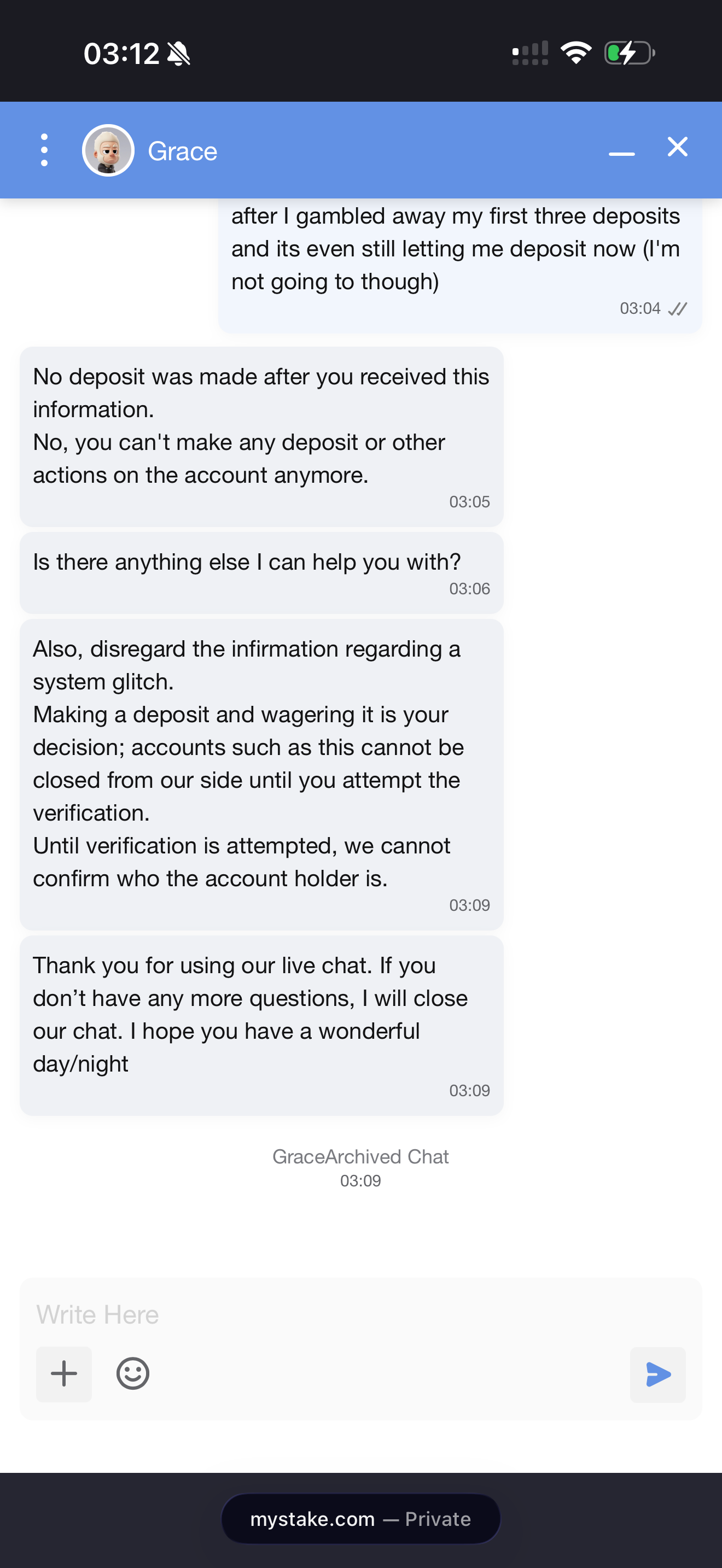Send the message with the arrow button
Viewport: 722px width, 1568px height.
click(657, 1374)
